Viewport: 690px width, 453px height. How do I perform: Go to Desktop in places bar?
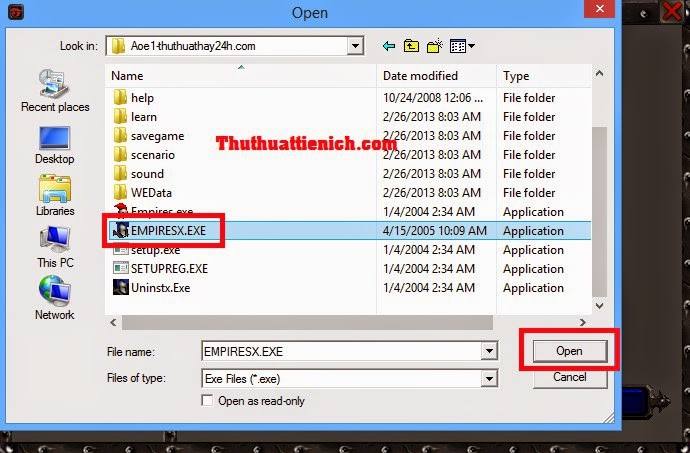pyautogui.click(x=55, y=145)
